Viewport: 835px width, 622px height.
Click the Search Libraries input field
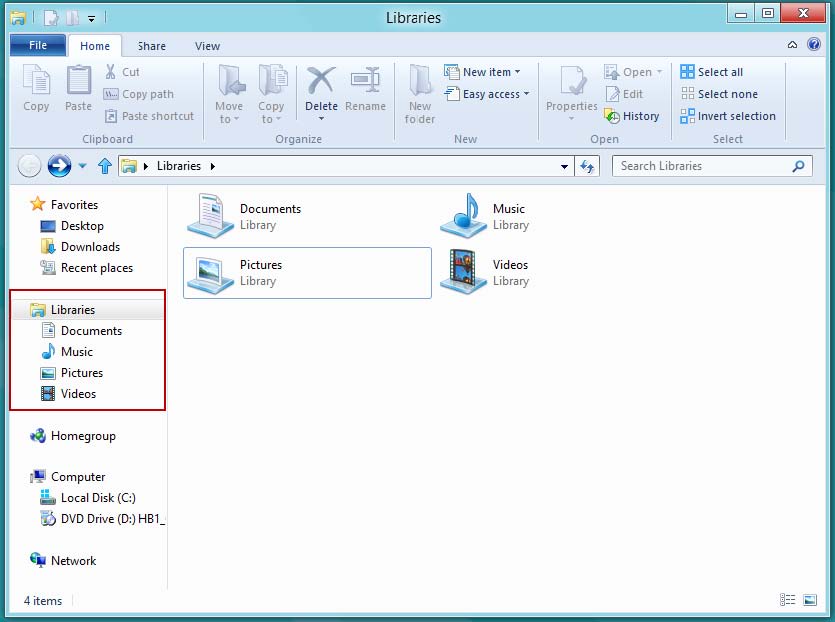(x=700, y=166)
